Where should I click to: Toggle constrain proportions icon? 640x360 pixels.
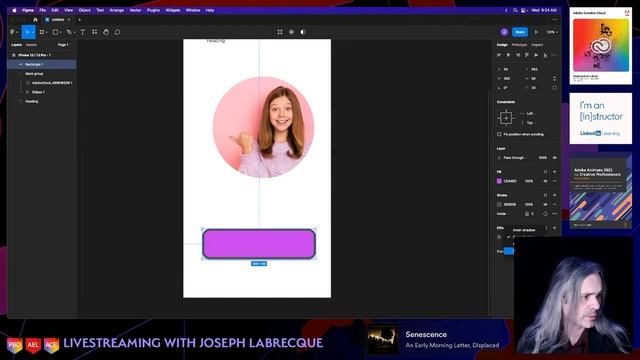click(x=554, y=78)
